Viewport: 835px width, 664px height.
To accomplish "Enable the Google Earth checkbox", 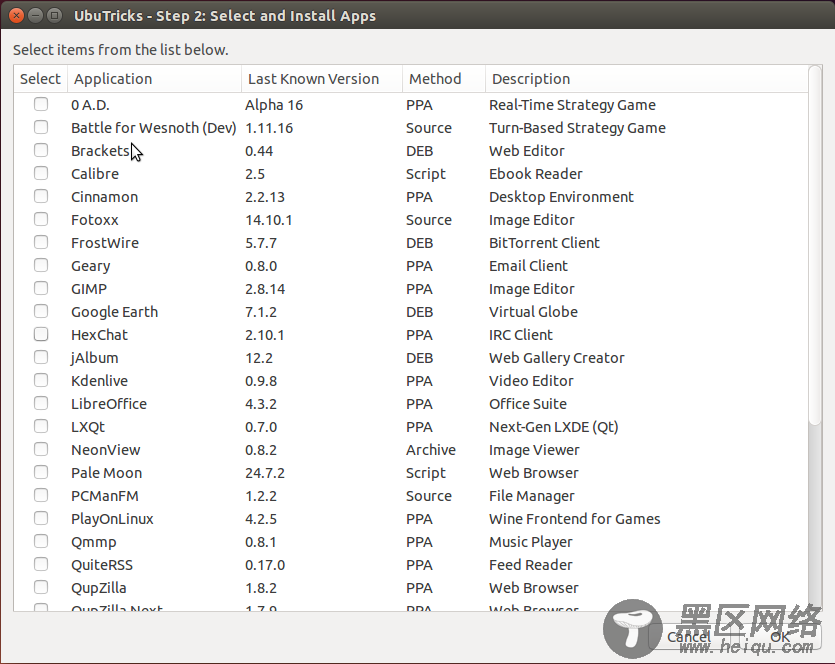I will click(41, 311).
